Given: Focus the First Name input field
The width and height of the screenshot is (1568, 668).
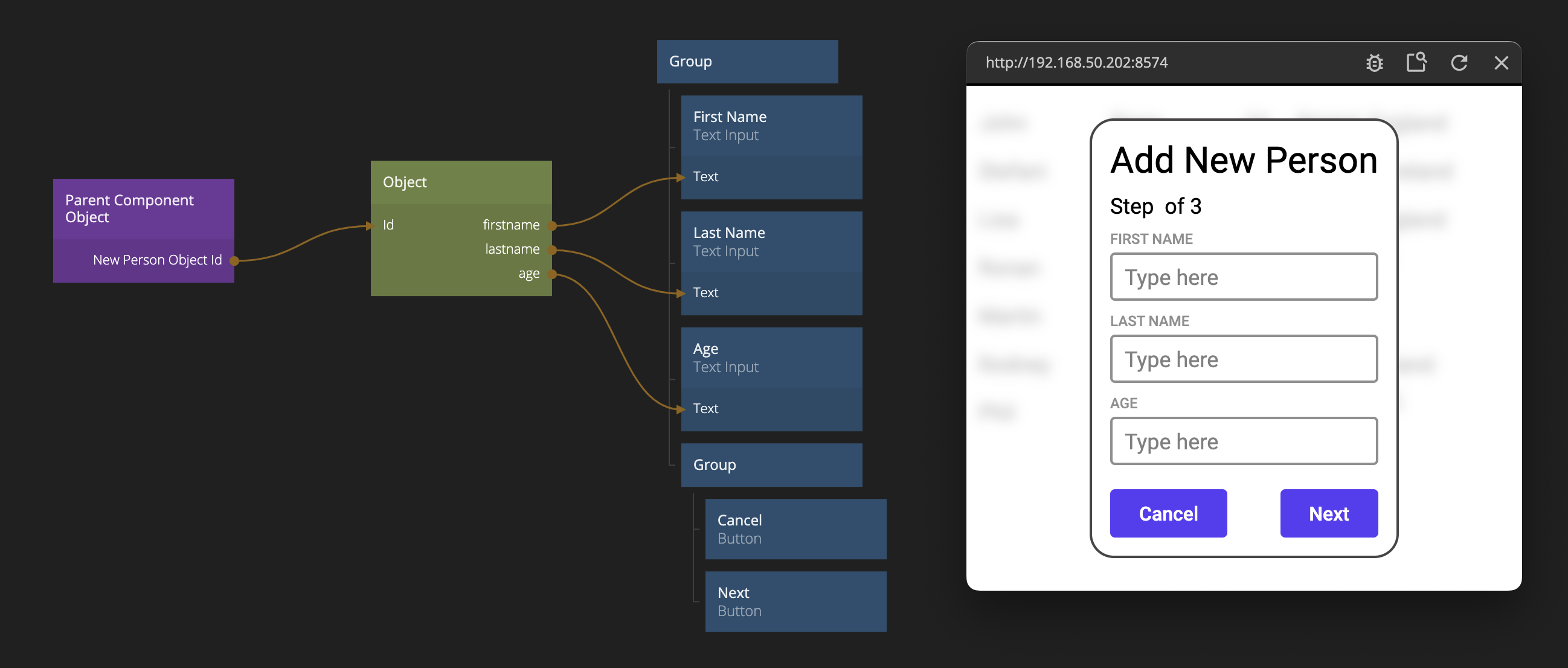Looking at the screenshot, I should pyautogui.click(x=1243, y=277).
